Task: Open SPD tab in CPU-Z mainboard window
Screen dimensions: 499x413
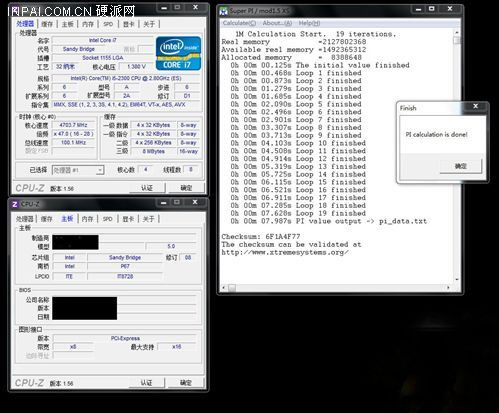Action: tap(107, 219)
